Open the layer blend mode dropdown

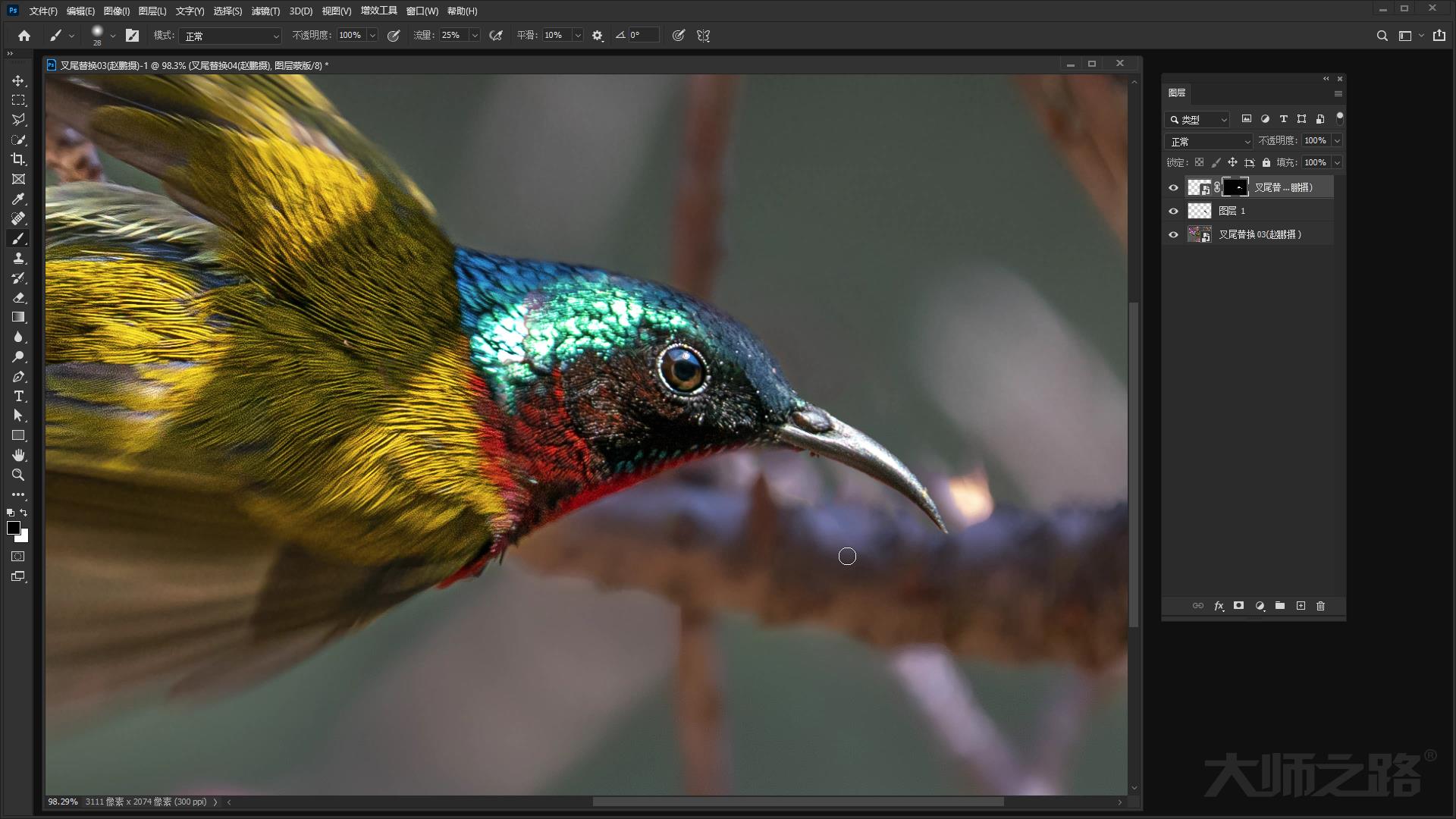tap(1209, 141)
